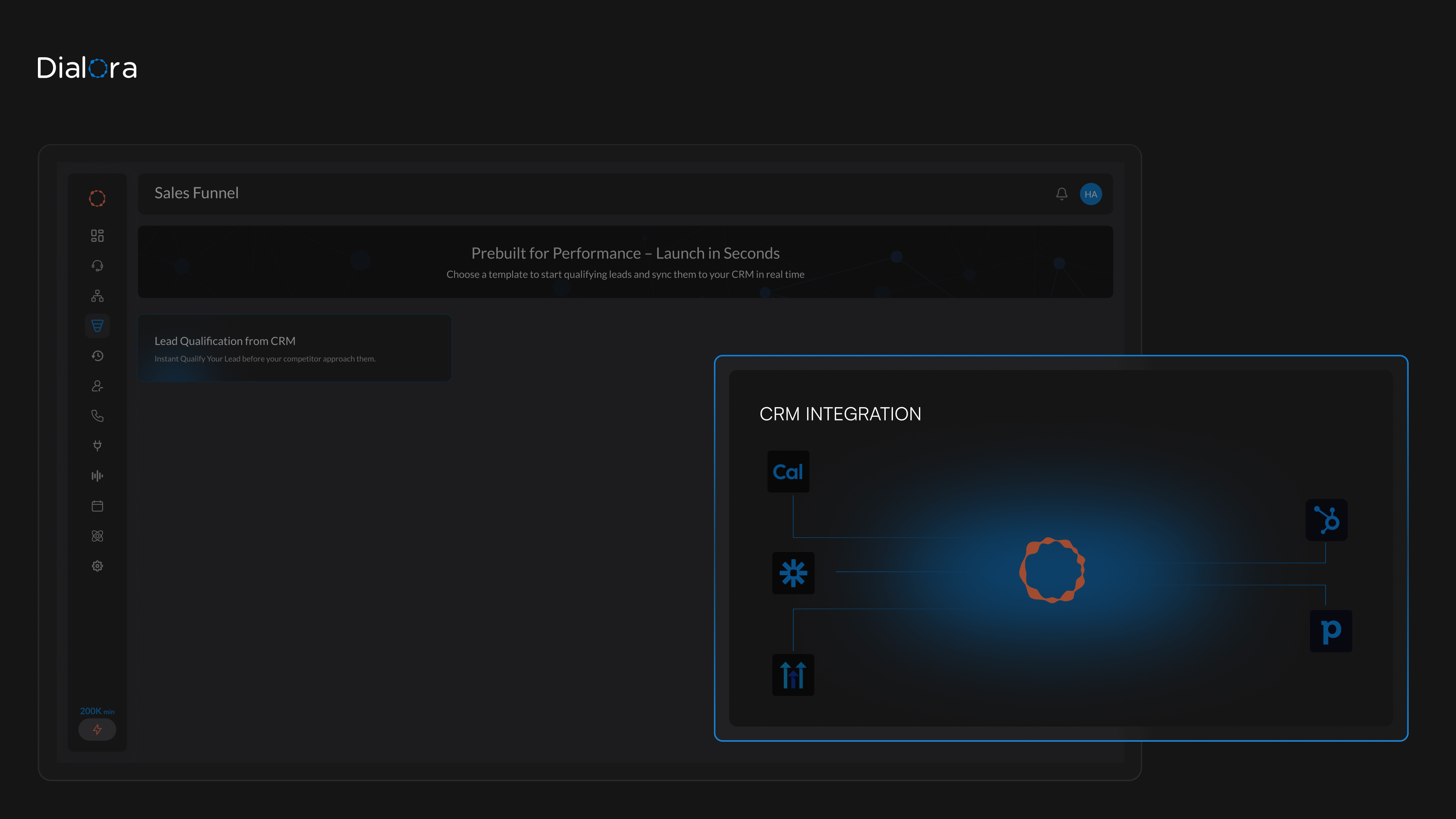This screenshot has height=819, width=1456.
Task: Click the Dialora logo in sidebar
Action: 97,198
